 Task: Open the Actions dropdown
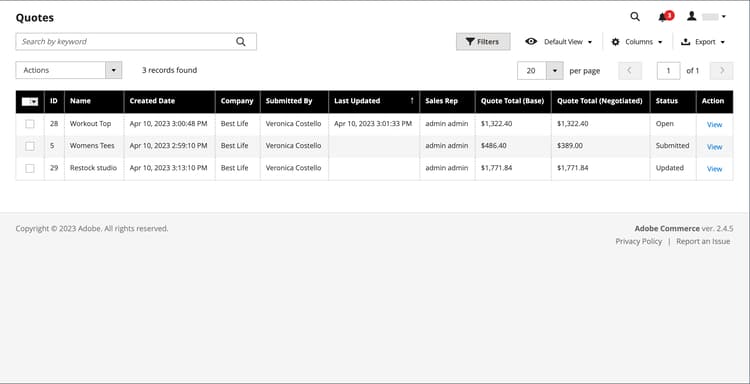68,70
